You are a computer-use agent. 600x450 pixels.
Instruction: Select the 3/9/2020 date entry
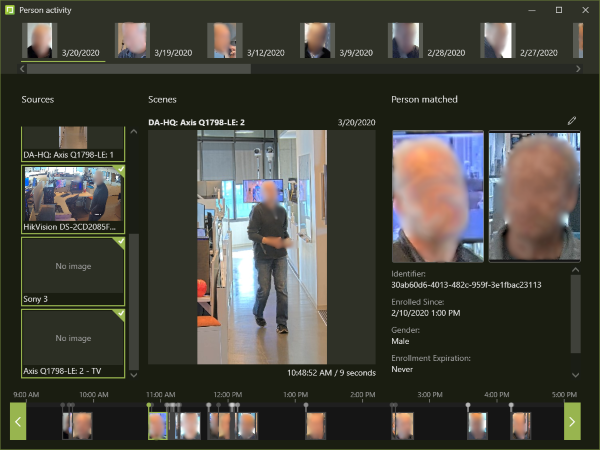click(337, 41)
